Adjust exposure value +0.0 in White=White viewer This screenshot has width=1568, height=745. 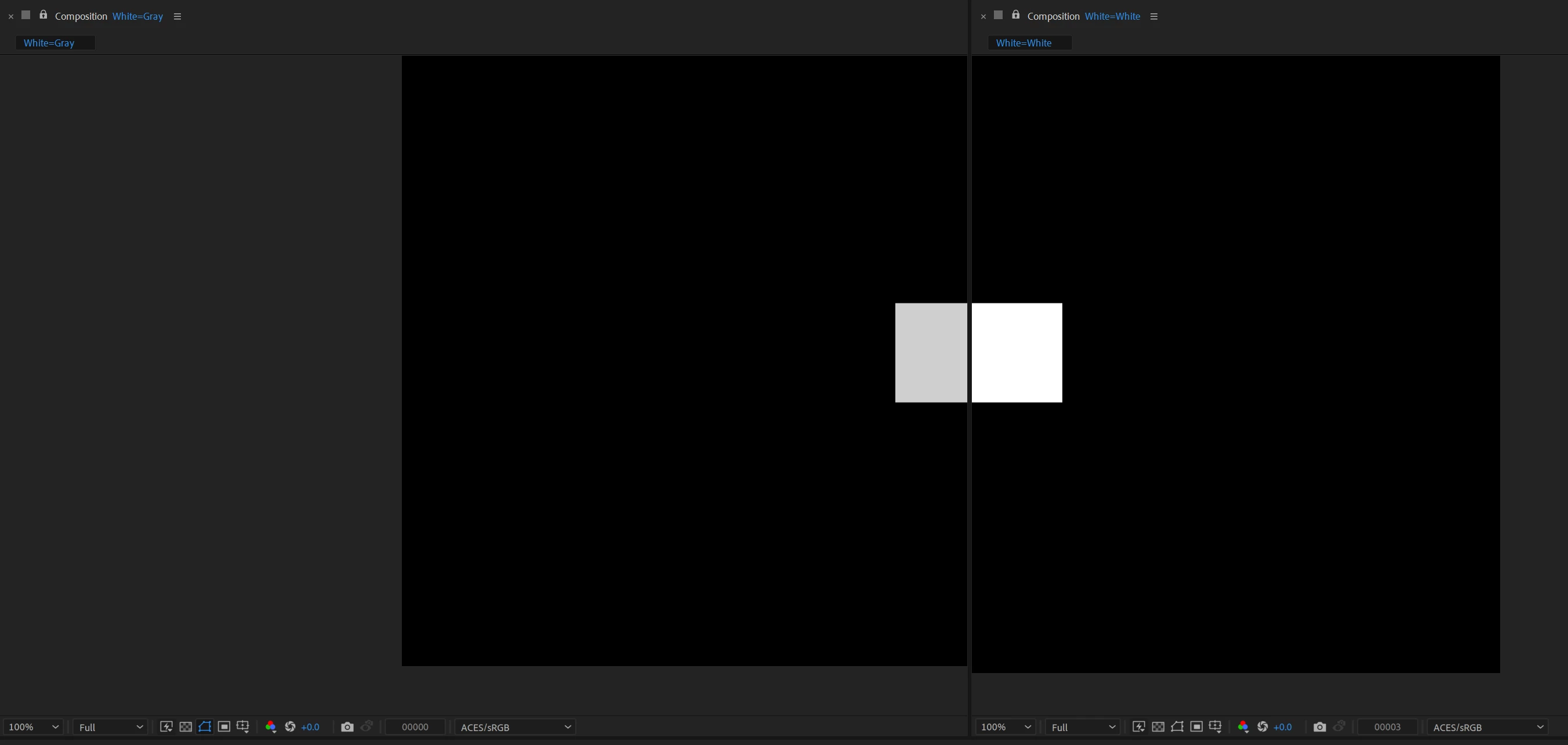point(1283,727)
